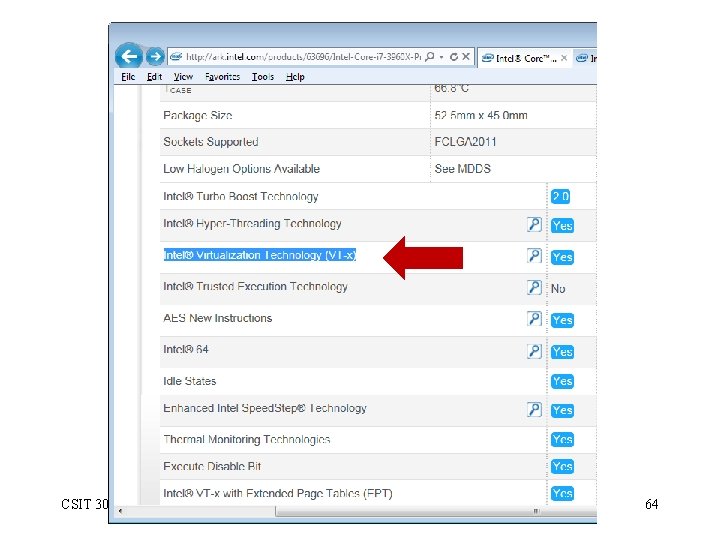The image size is (720, 540).
Task: Click the 52.5mm x 45.0mm value
Action: click(x=481, y=115)
